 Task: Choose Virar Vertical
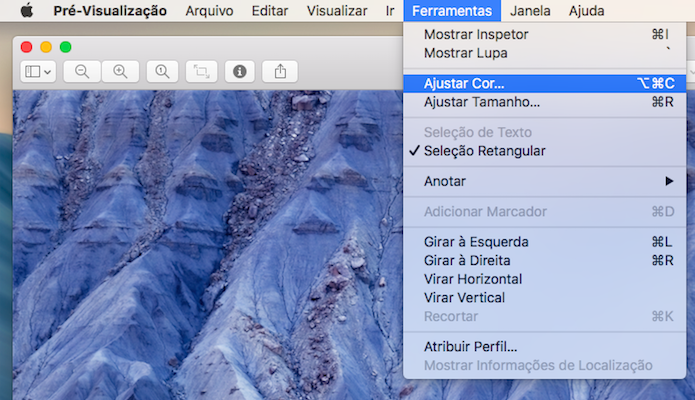(x=545, y=298)
